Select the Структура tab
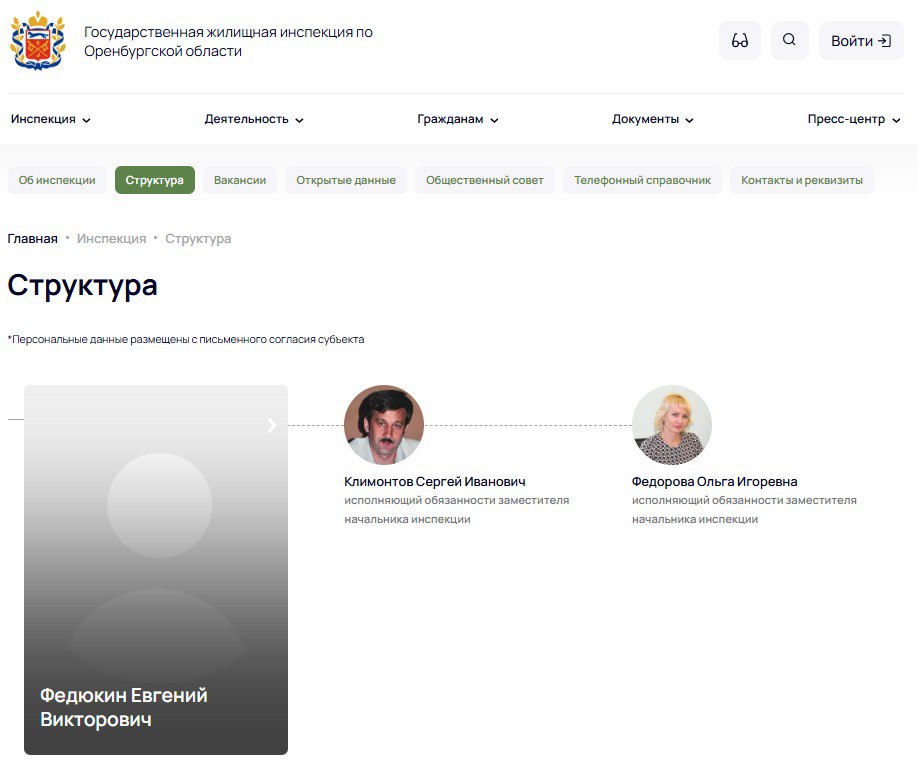The width and height of the screenshot is (918, 769). 155,180
